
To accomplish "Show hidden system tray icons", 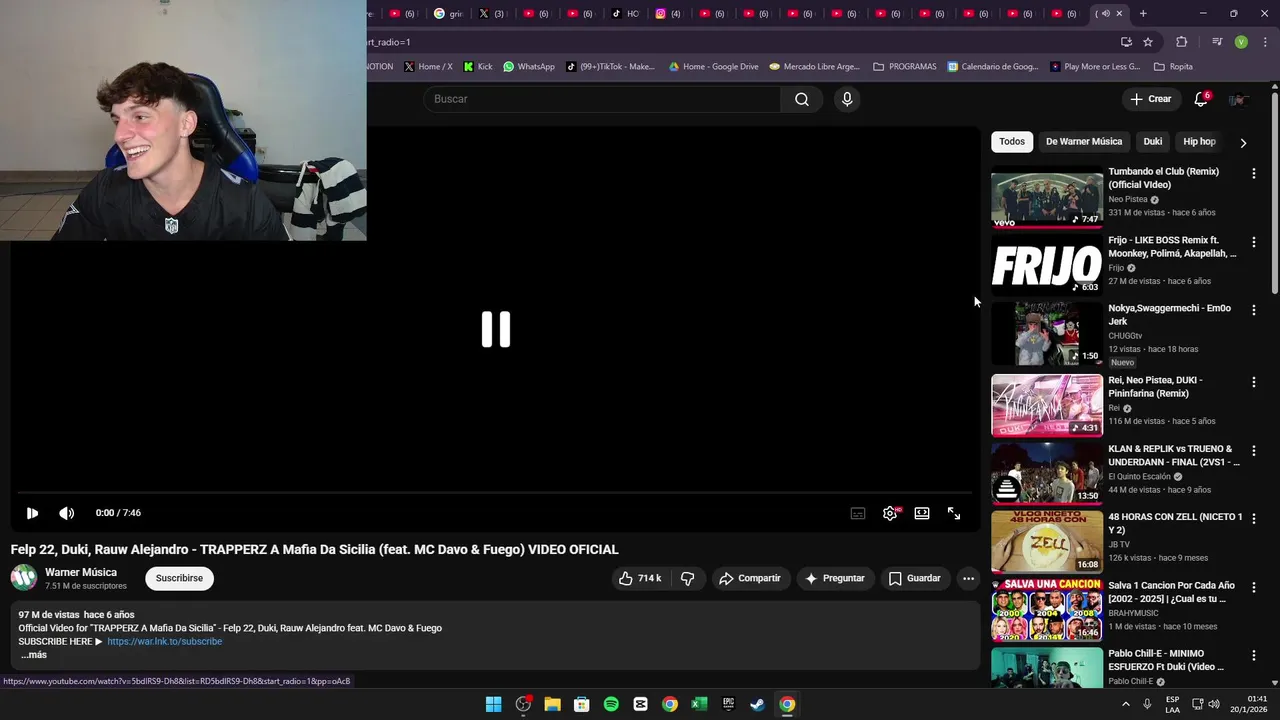I will [x=1125, y=704].
